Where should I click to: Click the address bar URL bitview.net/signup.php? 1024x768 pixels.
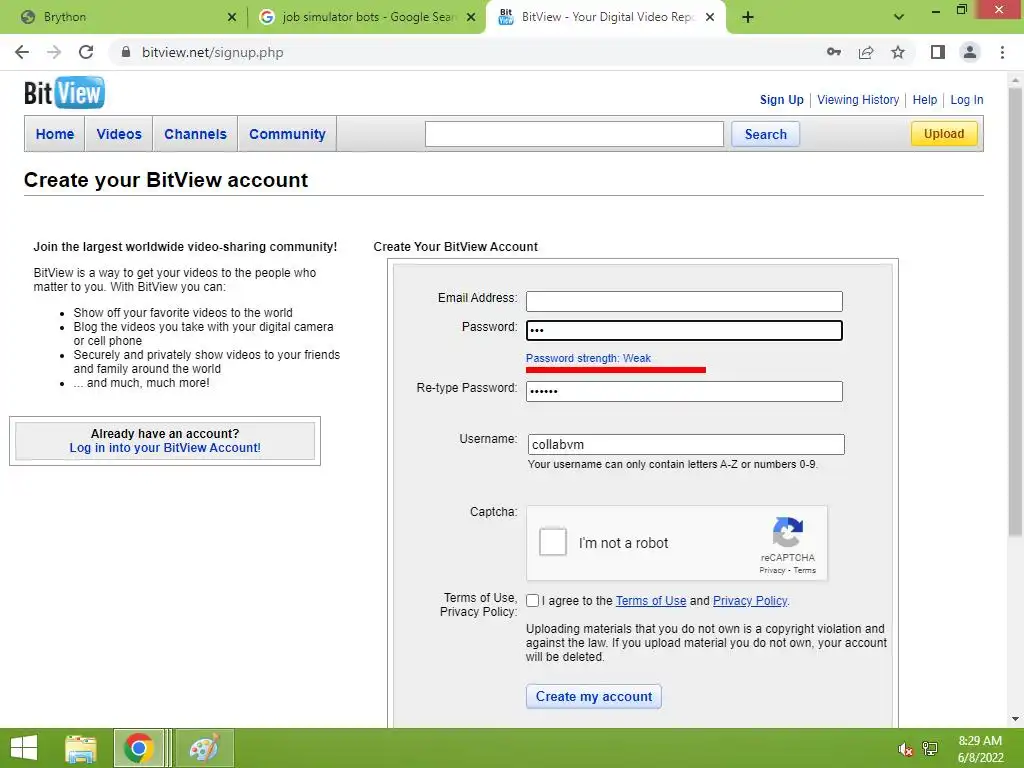213,52
